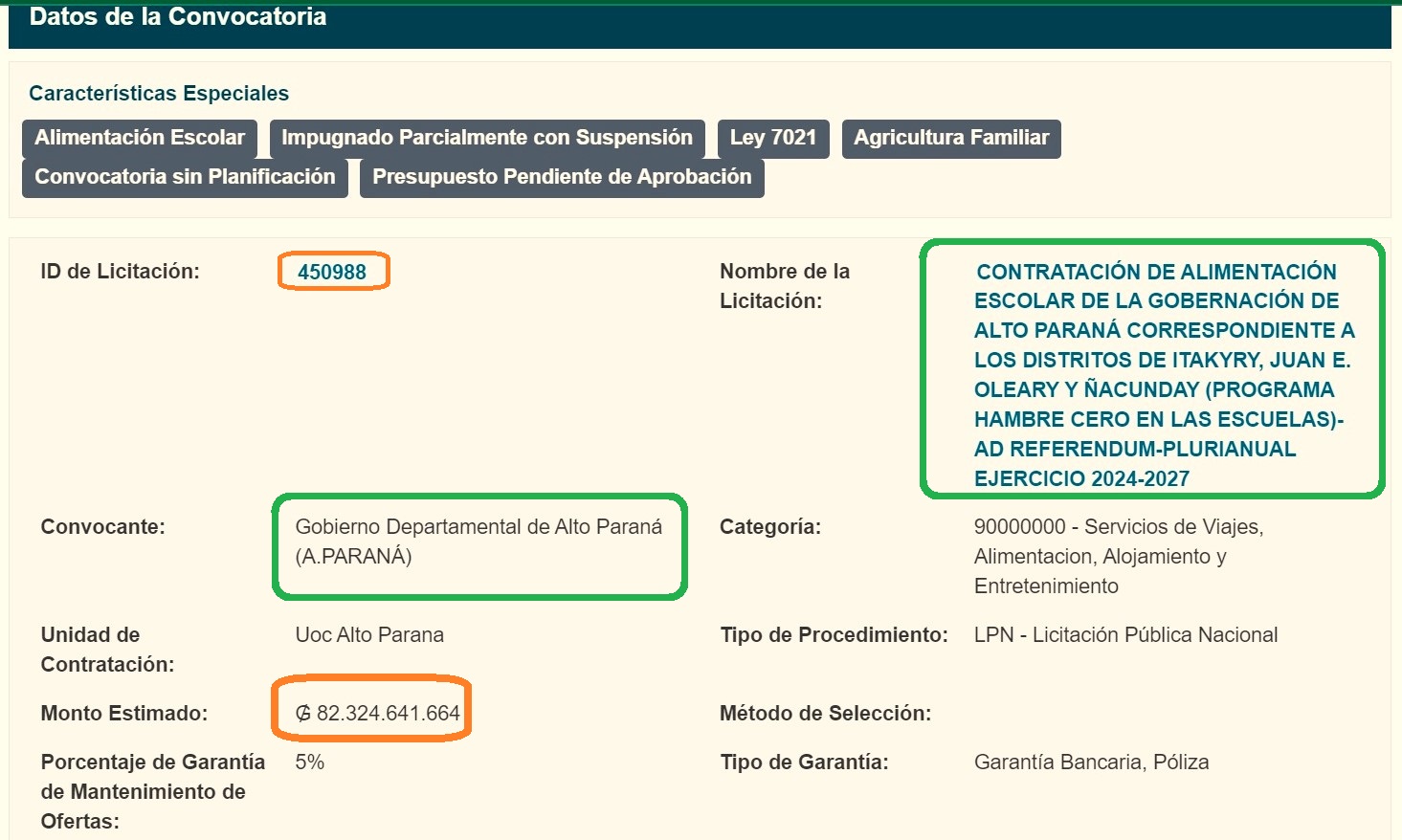Click the Garantía Bancaria, Póliza value
This screenshot has height=840, width=1402.
(x=1091, y=763)
